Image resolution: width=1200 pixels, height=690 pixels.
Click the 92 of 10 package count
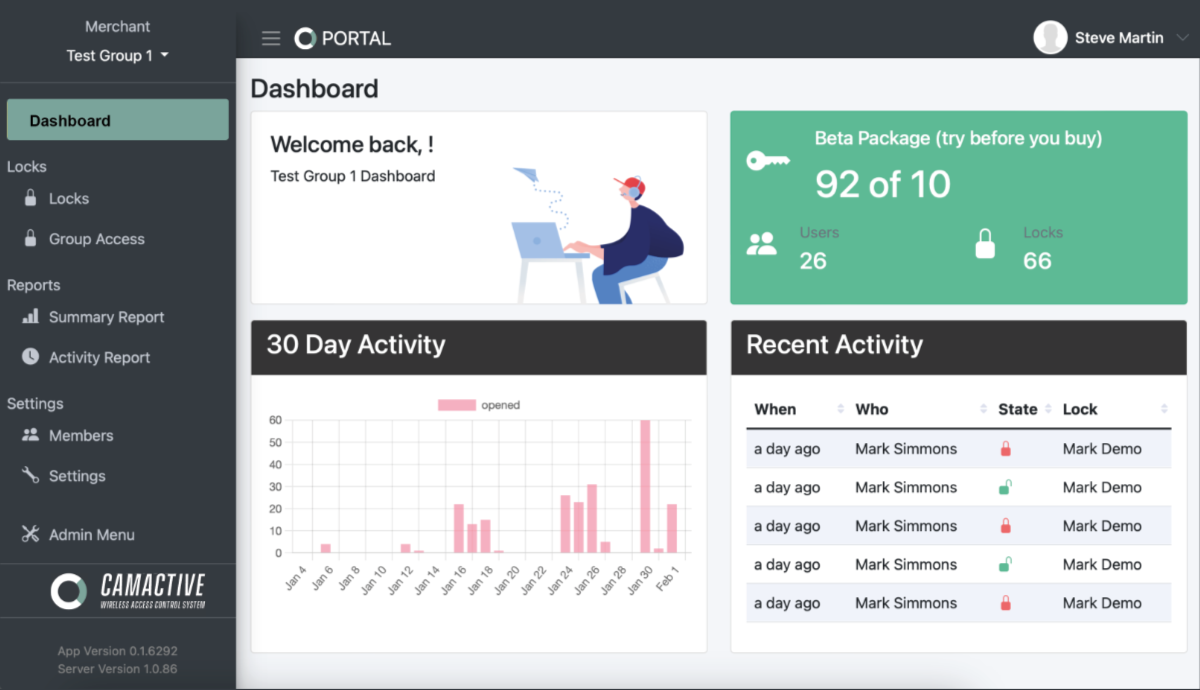[883, 184]
